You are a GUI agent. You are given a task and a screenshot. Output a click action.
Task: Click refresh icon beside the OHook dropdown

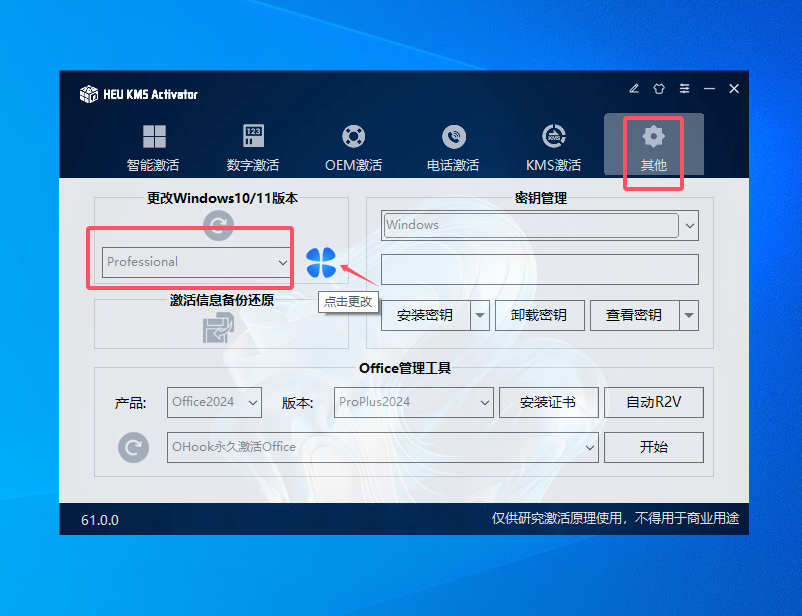pyautogui.click(x=133, y=447)
